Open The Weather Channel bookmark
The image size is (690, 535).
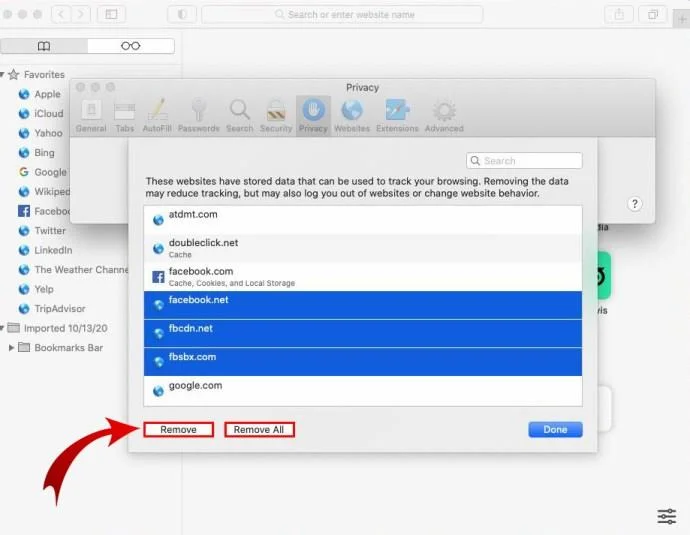point(73,270)
